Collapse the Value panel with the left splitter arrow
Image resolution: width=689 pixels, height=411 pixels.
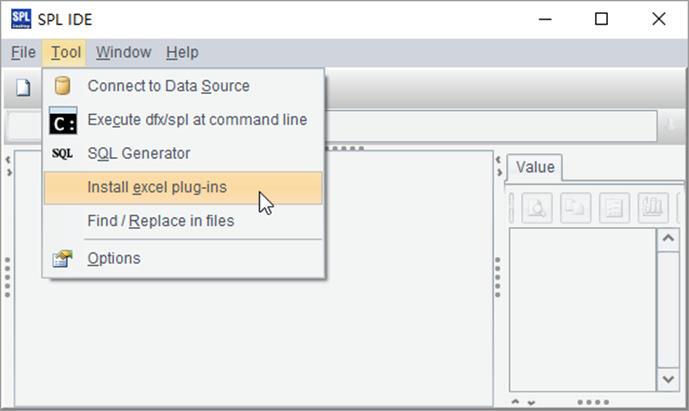(498, 160)
